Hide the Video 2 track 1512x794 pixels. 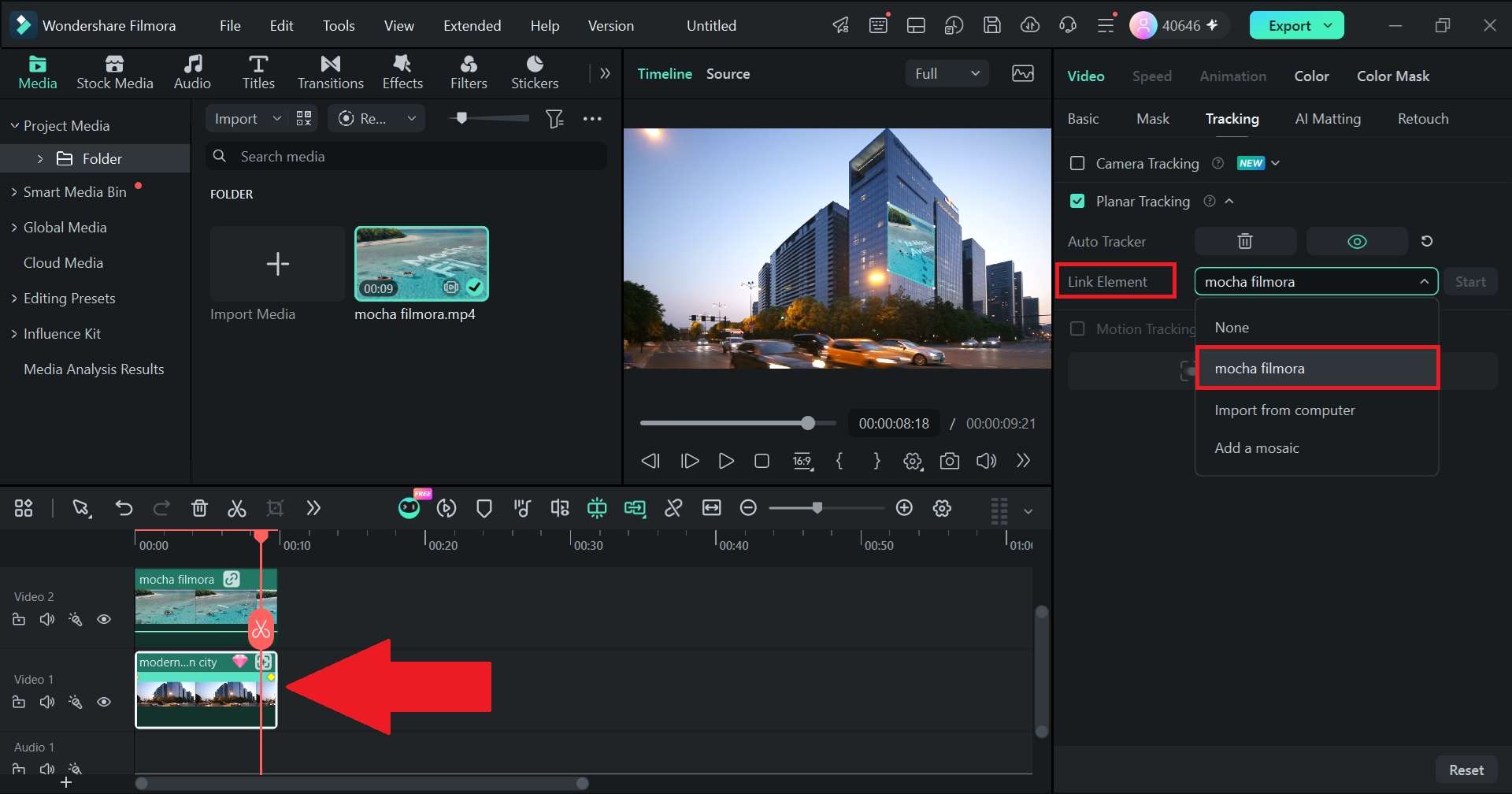pyautogui.click(x=104, y=619)
